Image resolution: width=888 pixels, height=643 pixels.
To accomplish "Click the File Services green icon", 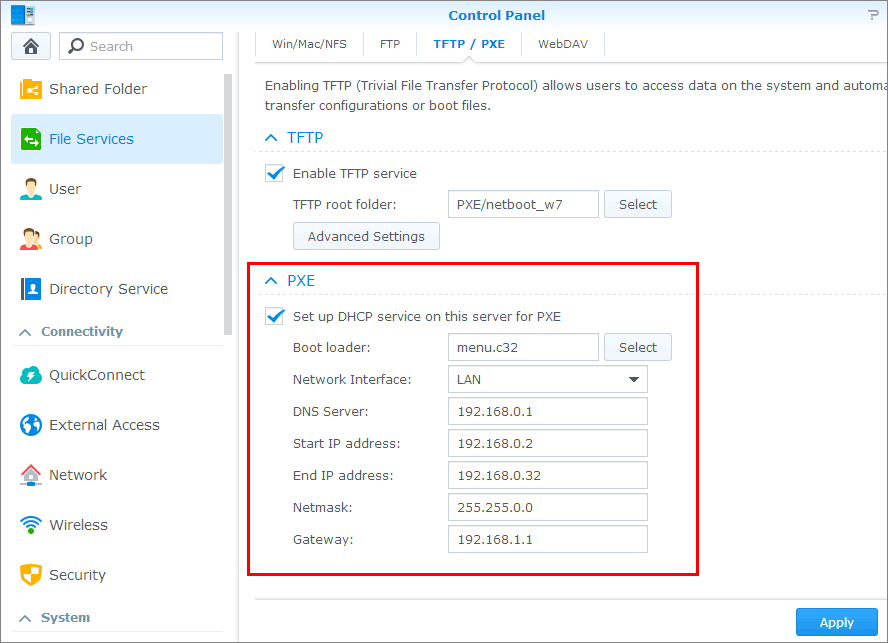I will click(31, 139).
